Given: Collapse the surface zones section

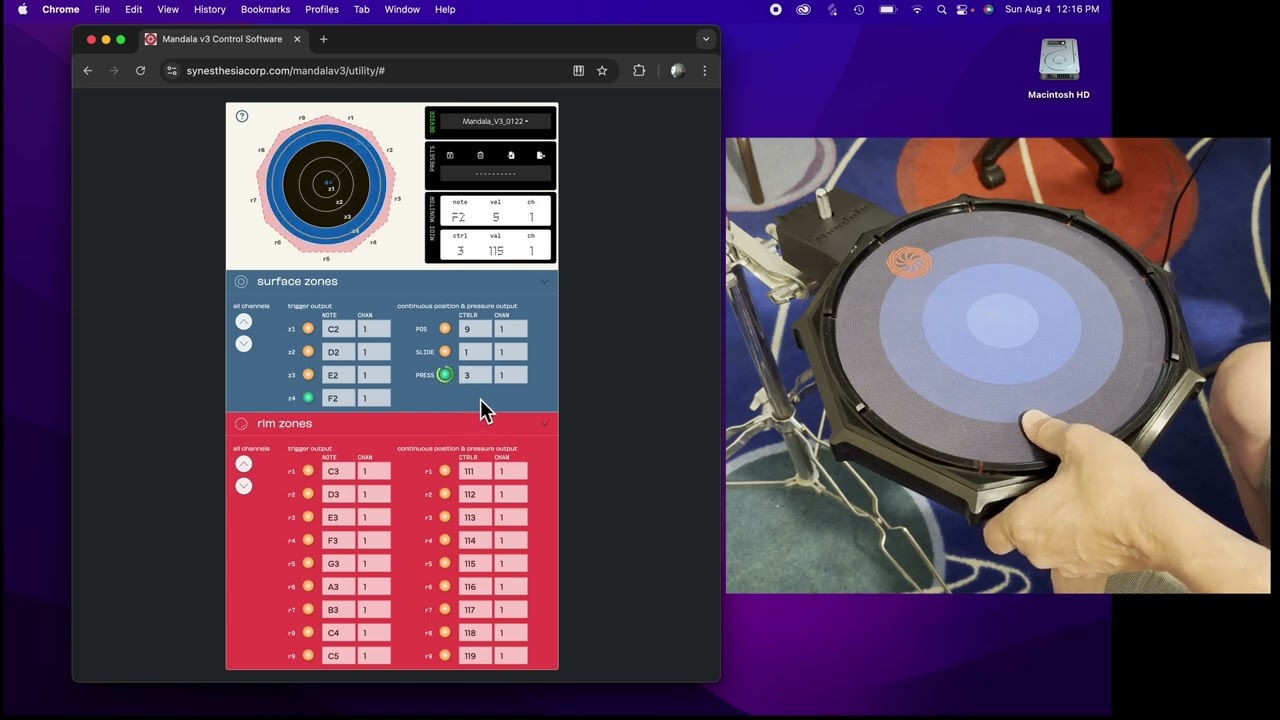Looking at the screenshot, I should (x=544, y=282).
